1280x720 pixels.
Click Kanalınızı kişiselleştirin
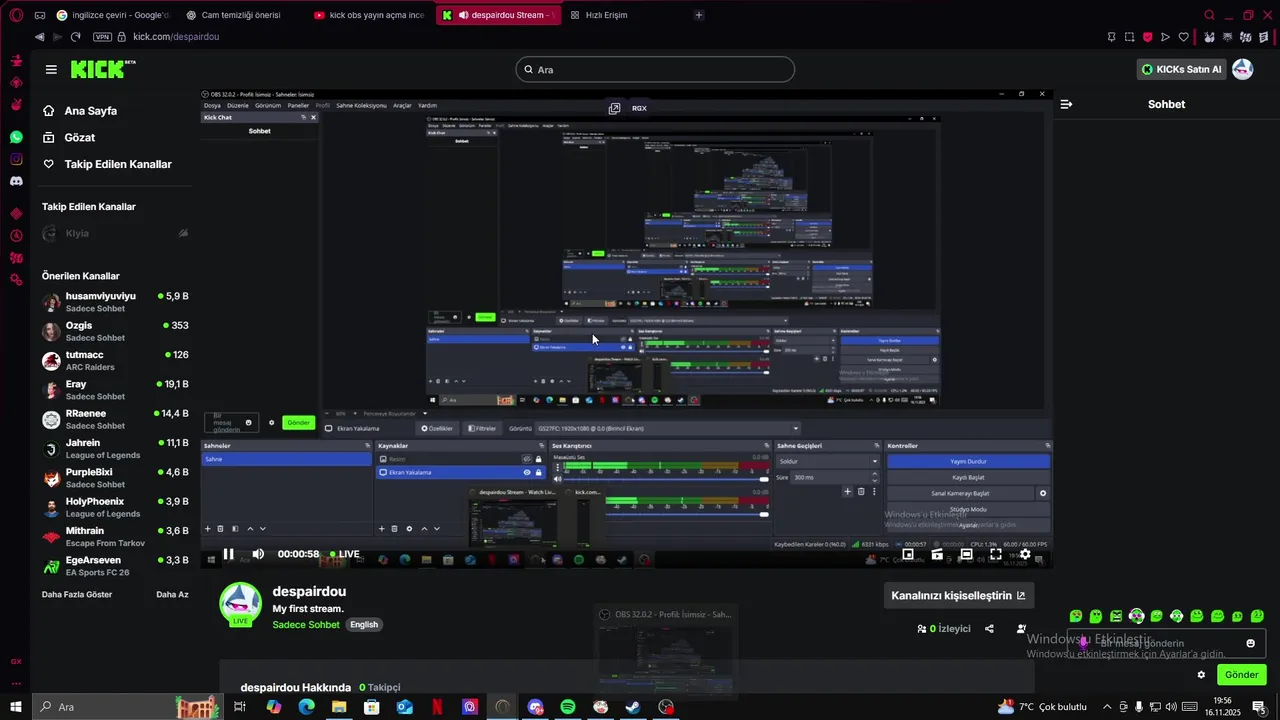pos(958,595)
